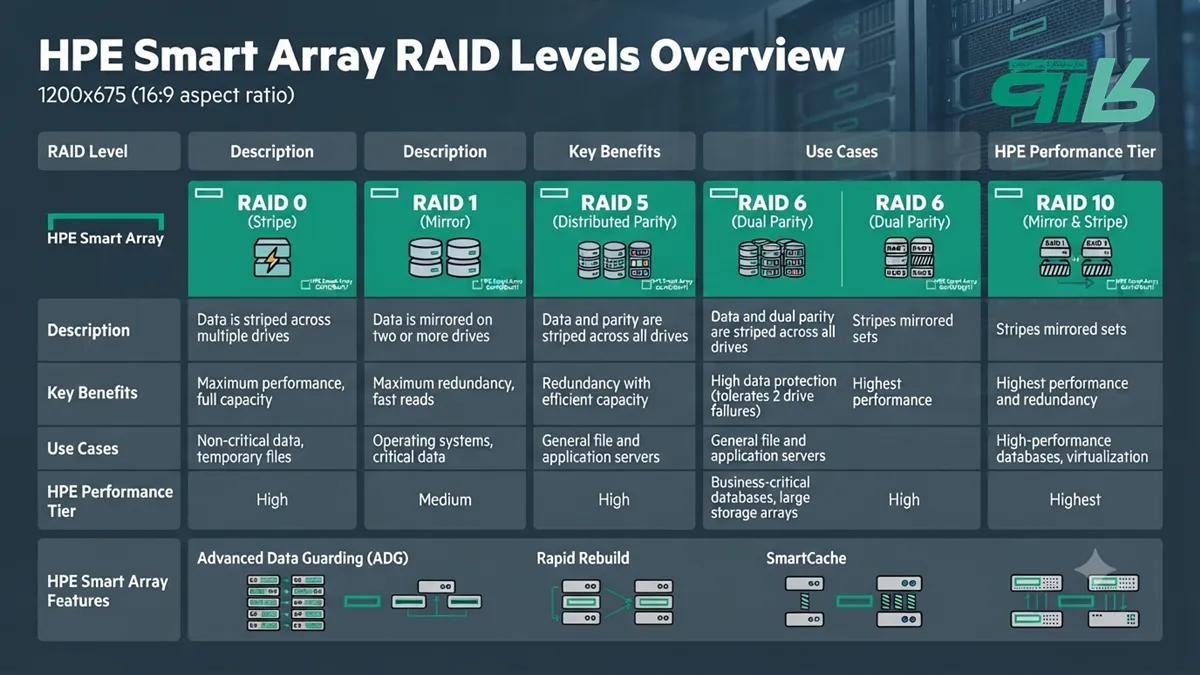1200x675 pixels.
Task: Select the Description header above RAID 1
Action: click(445, 152)
